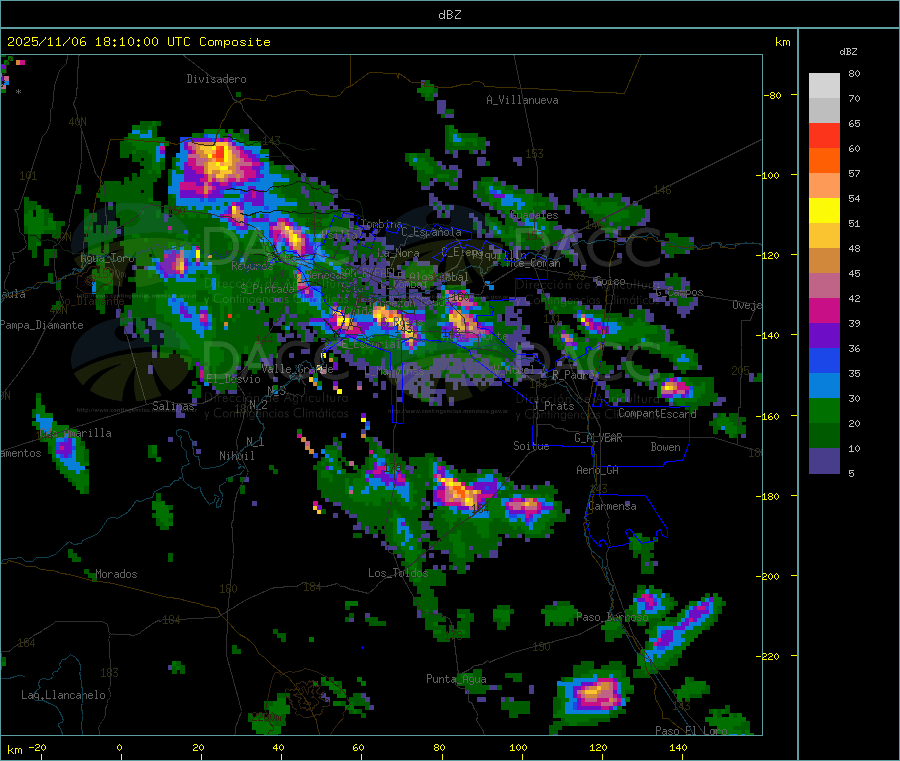This screenshot has width=900, height=761.
Task: Click the 'Bowen' map label
Action: click(x=665, y=447)
